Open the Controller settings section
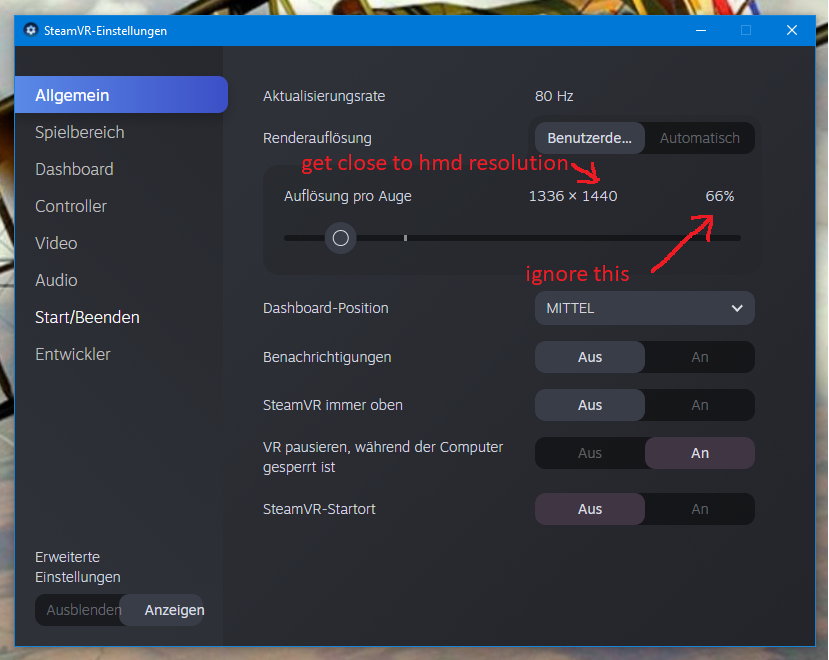The width and height of the screenshot is (829, 660). pyautogui.click(x=70, y=205)
